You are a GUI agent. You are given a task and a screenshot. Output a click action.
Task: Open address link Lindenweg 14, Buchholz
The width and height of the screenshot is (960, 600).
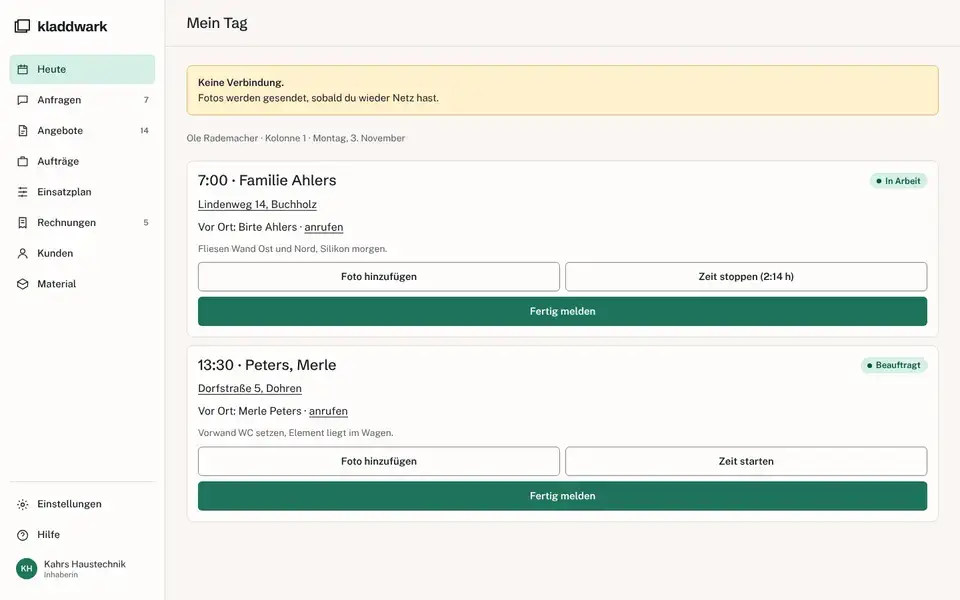pyautogui.click(x=257, y=204)
